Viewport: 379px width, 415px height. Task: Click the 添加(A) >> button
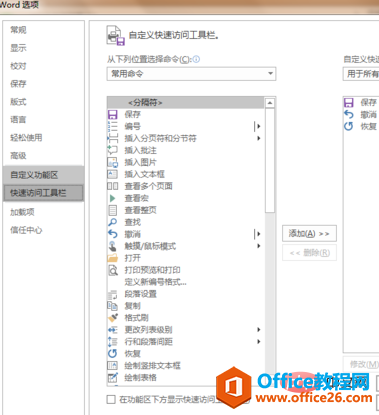[x=309, y=234]
